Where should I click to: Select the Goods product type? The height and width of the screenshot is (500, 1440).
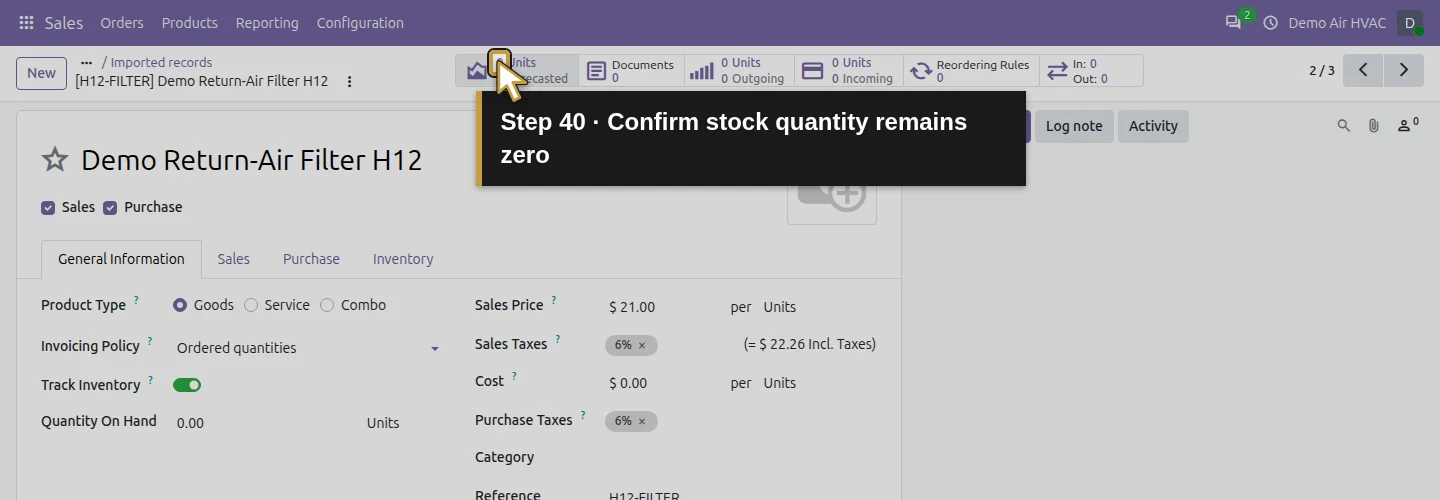[x=180, y=305]
